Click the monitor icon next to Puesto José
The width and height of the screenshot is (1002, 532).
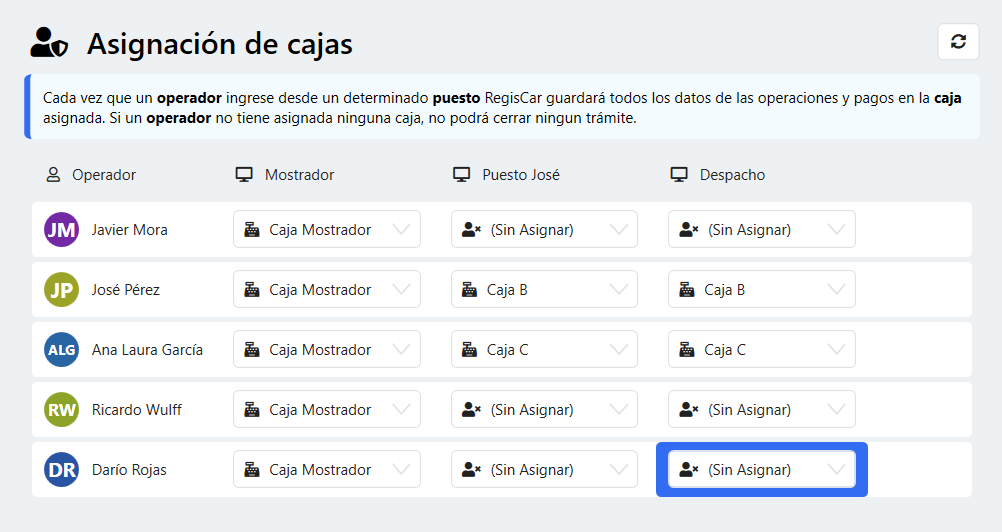pos(461,174)
